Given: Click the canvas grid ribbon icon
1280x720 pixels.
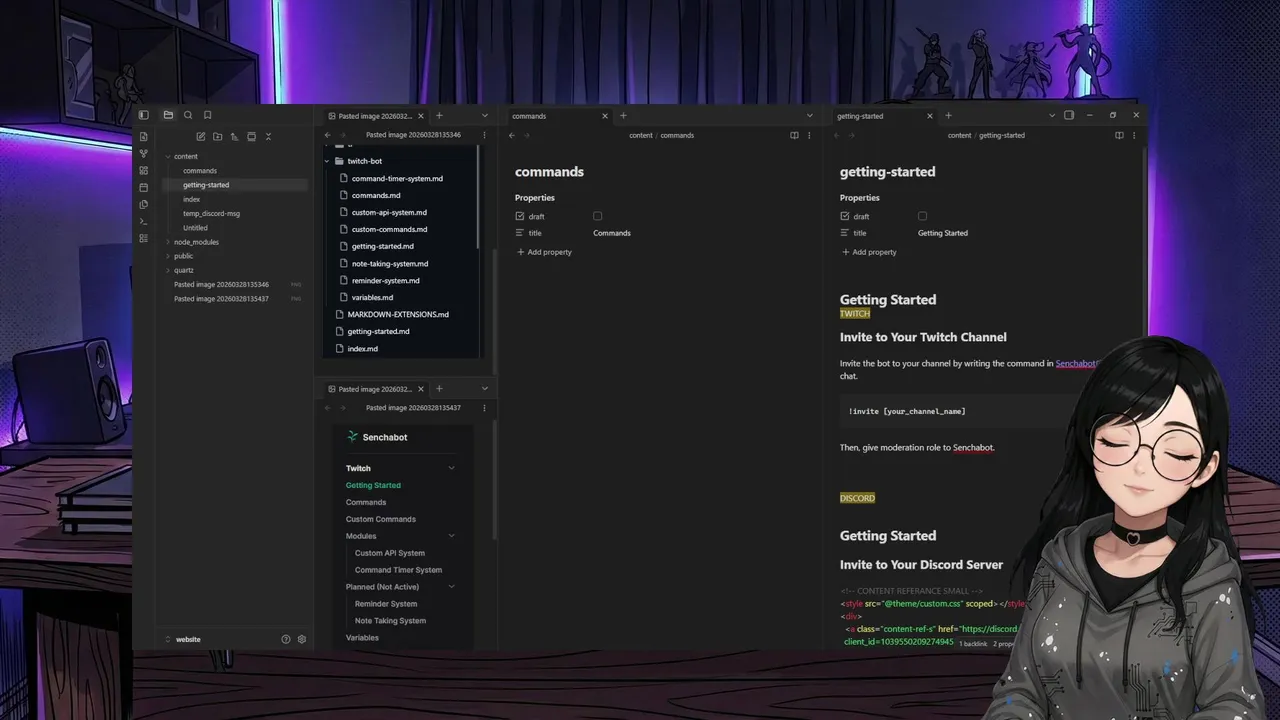Looking at the screenshot, I should 144,170.
